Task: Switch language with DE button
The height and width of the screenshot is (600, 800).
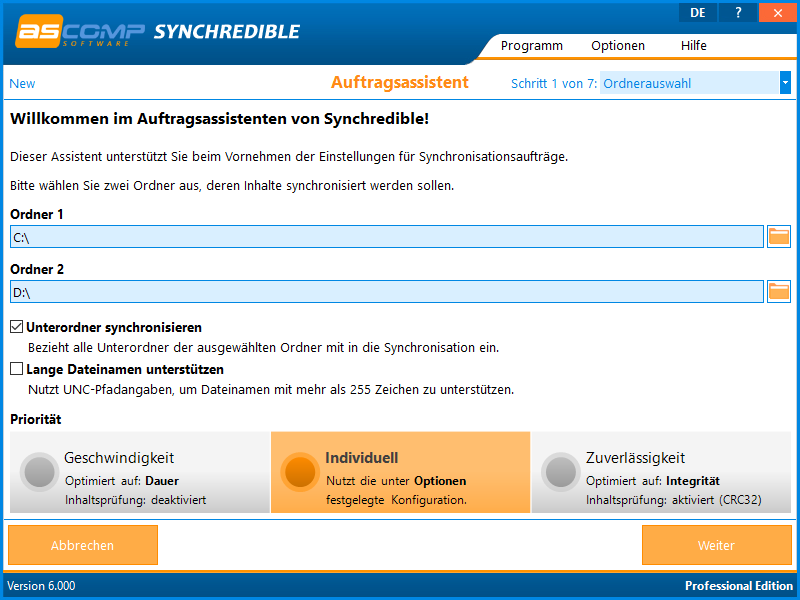Action: point(697,13)
